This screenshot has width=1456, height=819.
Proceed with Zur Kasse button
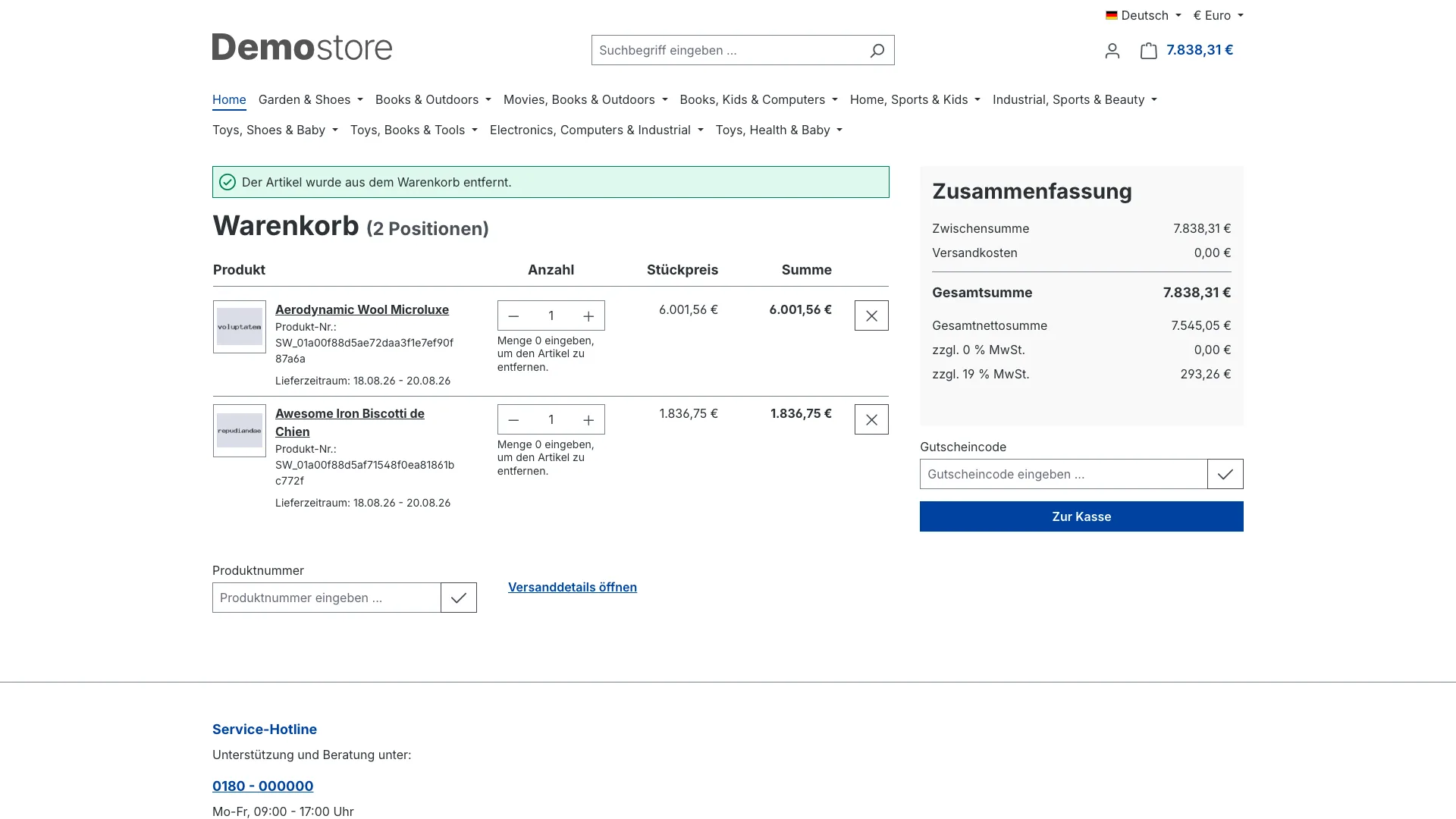[1081, 516]
